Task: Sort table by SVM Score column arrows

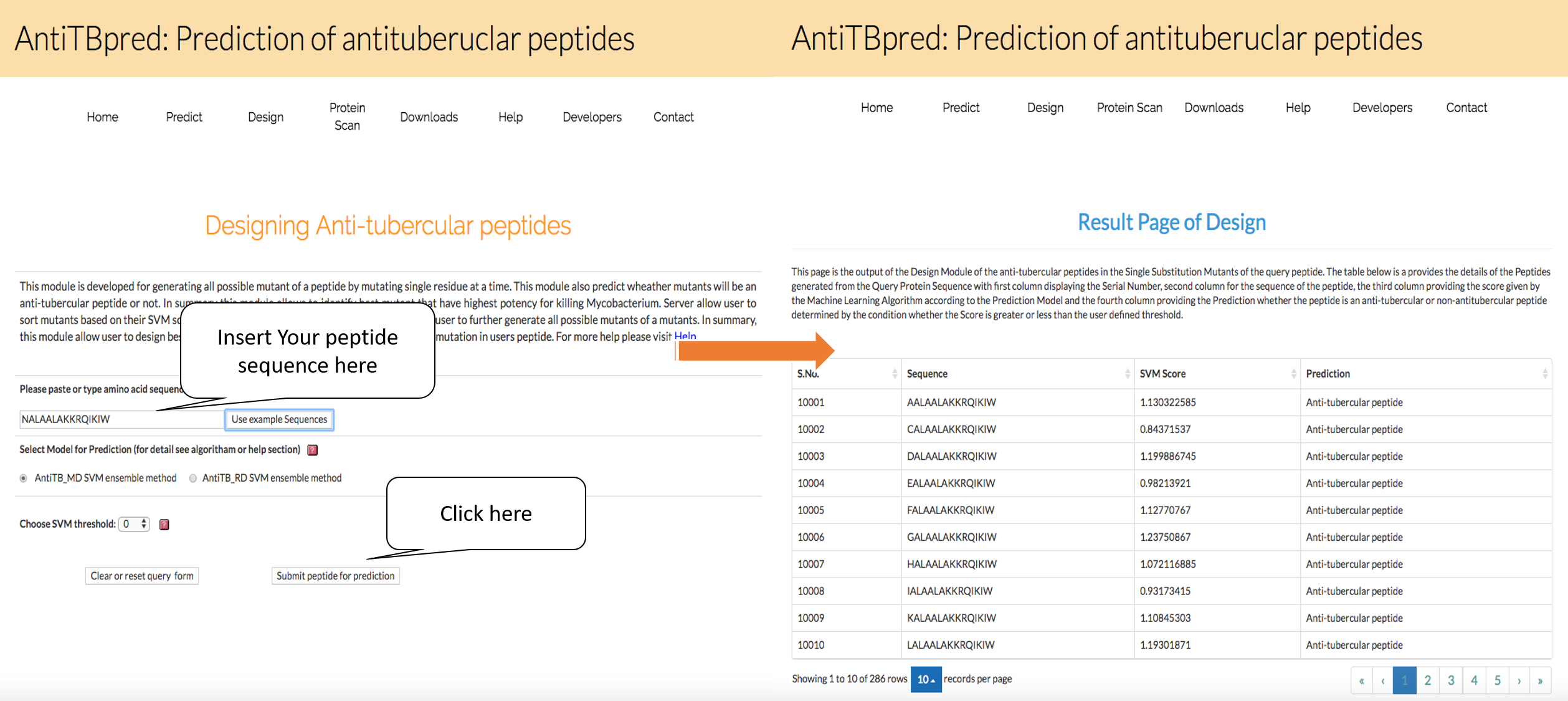Action: [x=1293, y=374]
